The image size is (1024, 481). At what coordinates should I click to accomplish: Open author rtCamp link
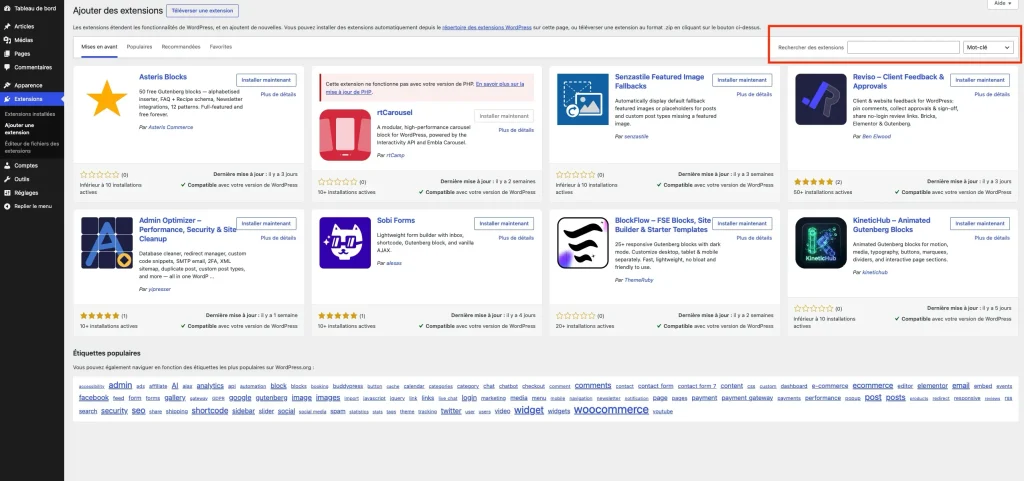[395, 155]
